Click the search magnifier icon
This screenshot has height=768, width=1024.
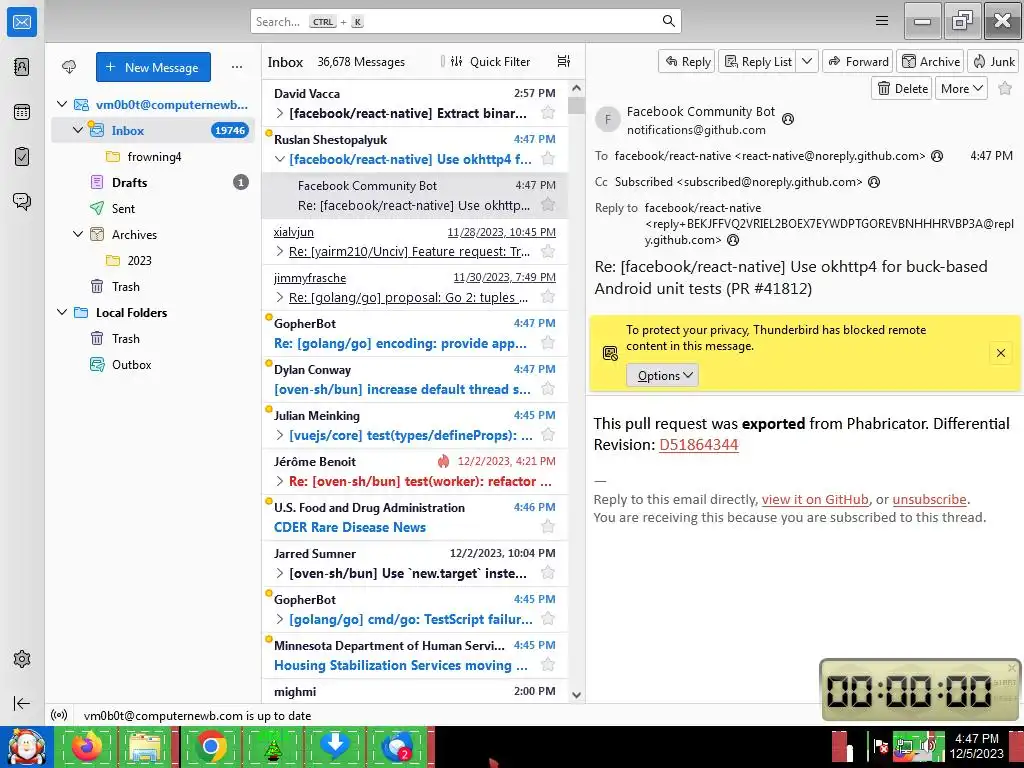pos(669,21)
